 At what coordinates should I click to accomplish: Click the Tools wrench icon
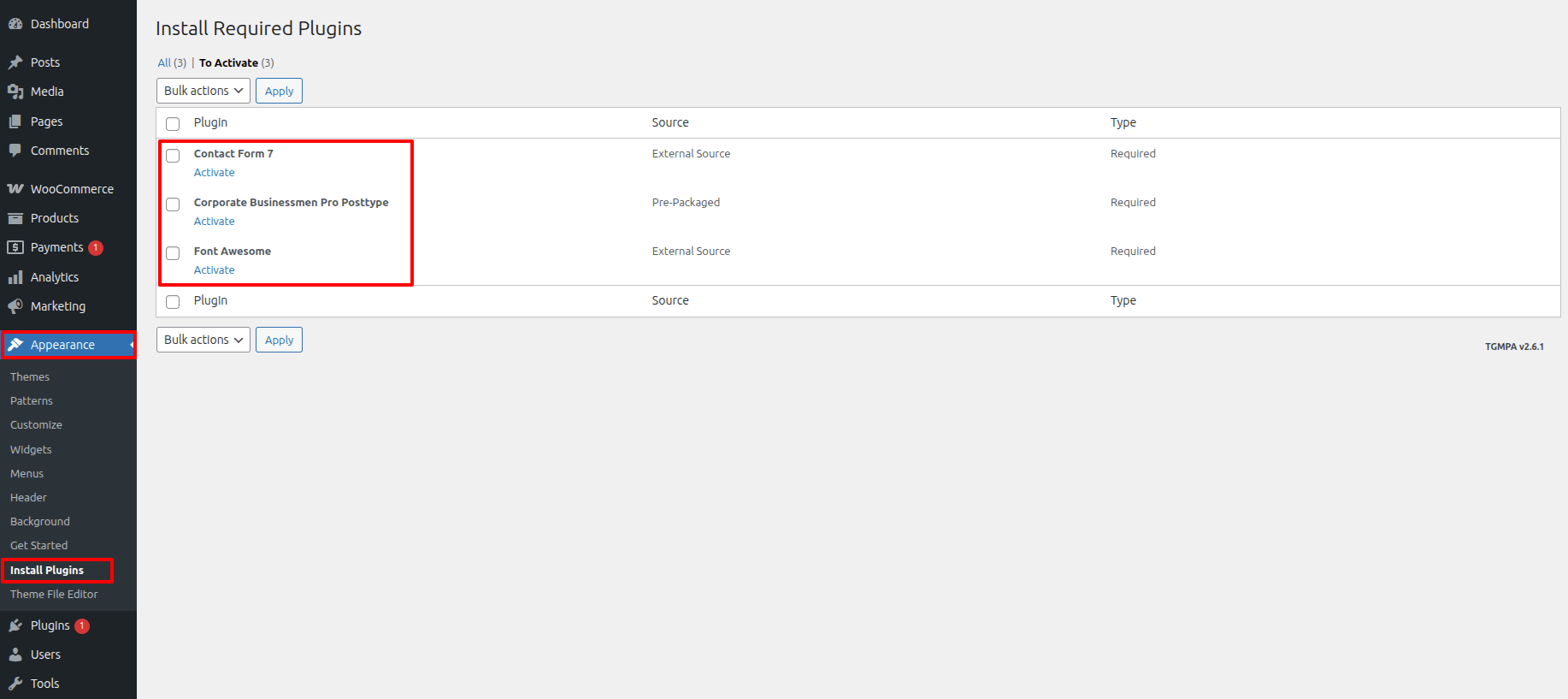coord(15,684)
